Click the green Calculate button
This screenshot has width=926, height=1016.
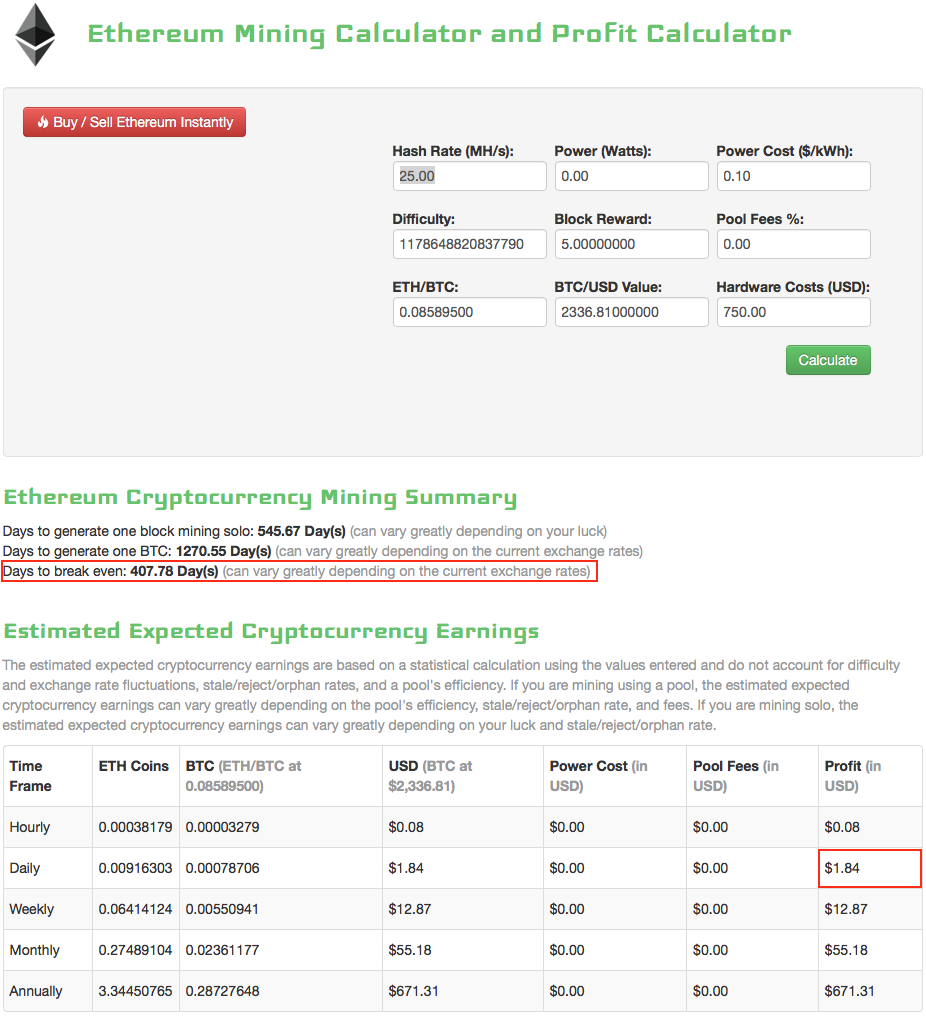pyautogui.click(x=828, y=360)
